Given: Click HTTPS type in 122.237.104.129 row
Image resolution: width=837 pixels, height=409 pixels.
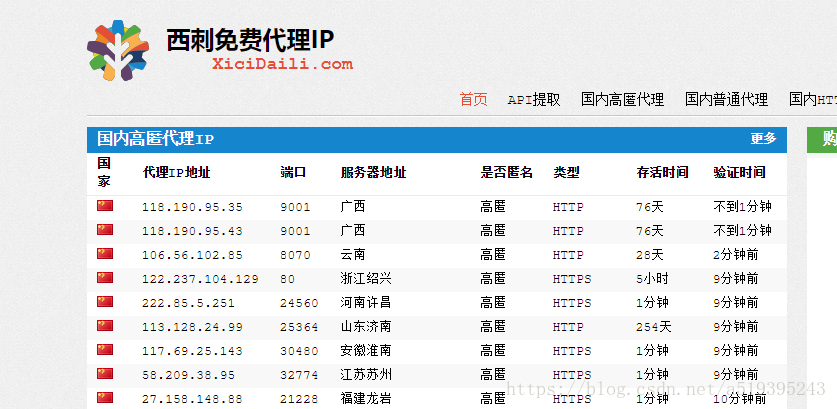Looking at the screenshot, I should (572, 279).
